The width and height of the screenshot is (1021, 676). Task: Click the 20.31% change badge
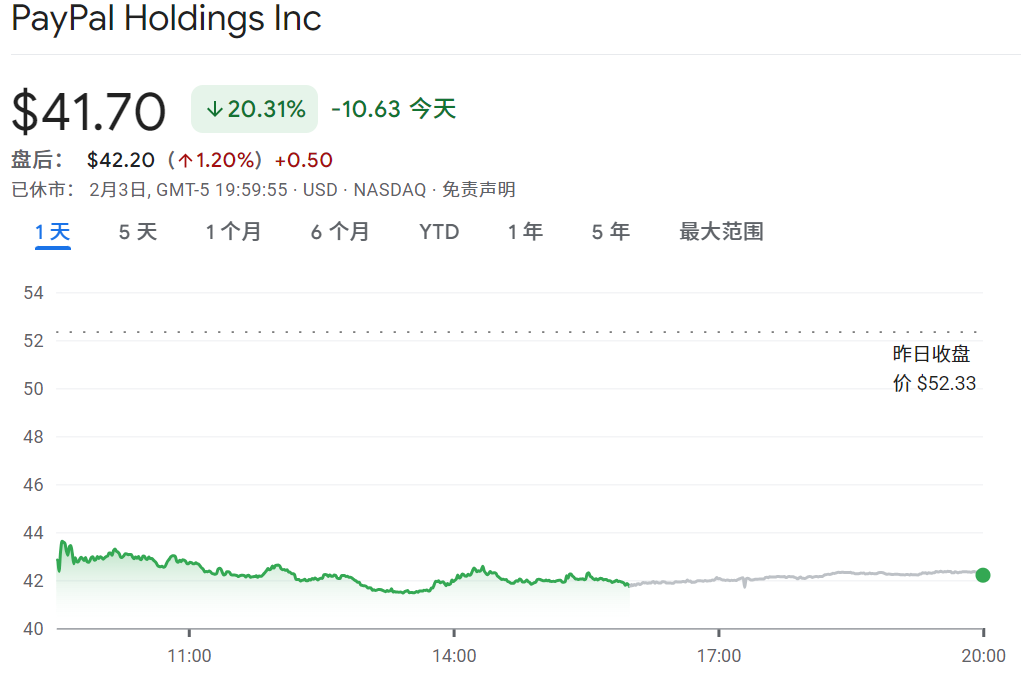pyautogui.click(x=254, y=109)
